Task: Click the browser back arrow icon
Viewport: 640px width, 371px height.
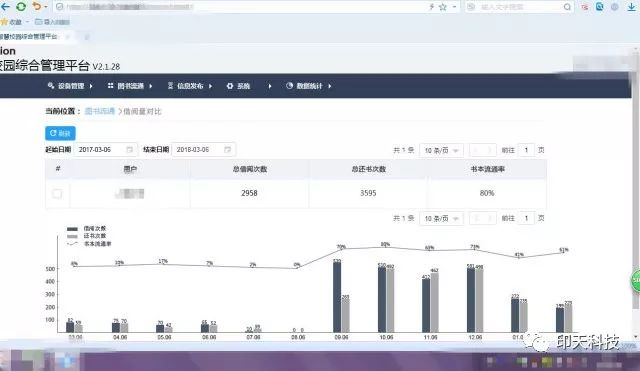Action: pos(5,7)
